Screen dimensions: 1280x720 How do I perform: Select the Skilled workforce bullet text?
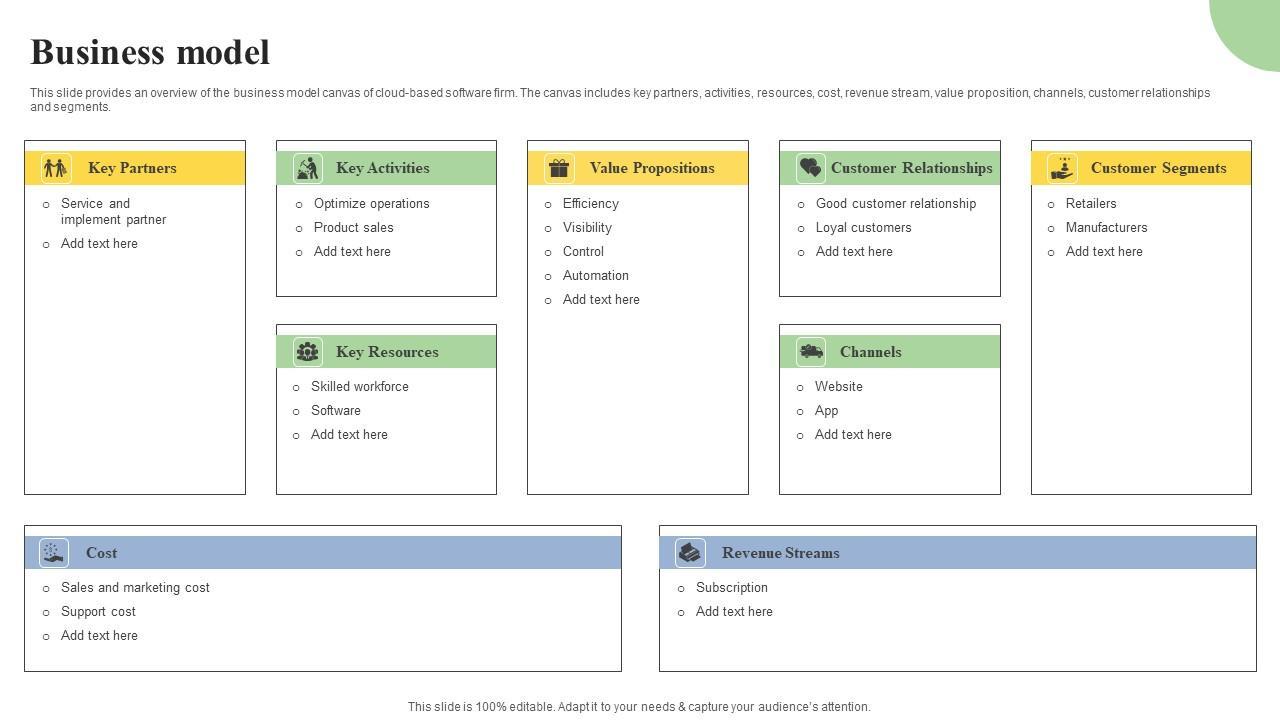pyautogui.click(x=359, y=387)
